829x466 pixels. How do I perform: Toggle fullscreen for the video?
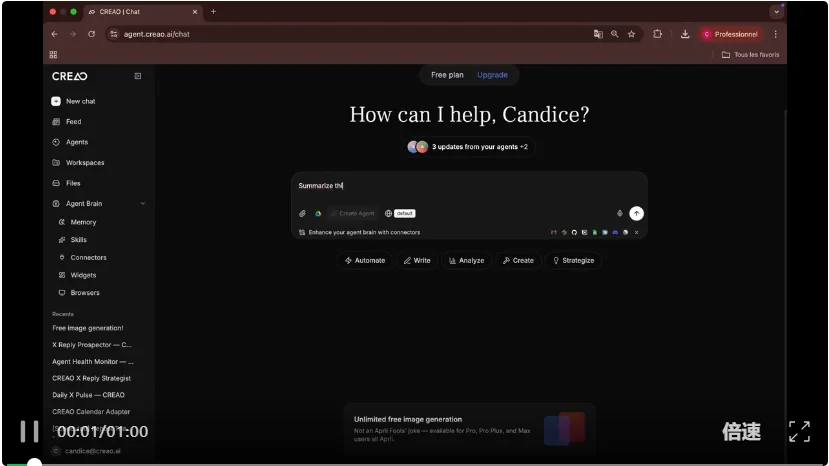tap(799, 431)
